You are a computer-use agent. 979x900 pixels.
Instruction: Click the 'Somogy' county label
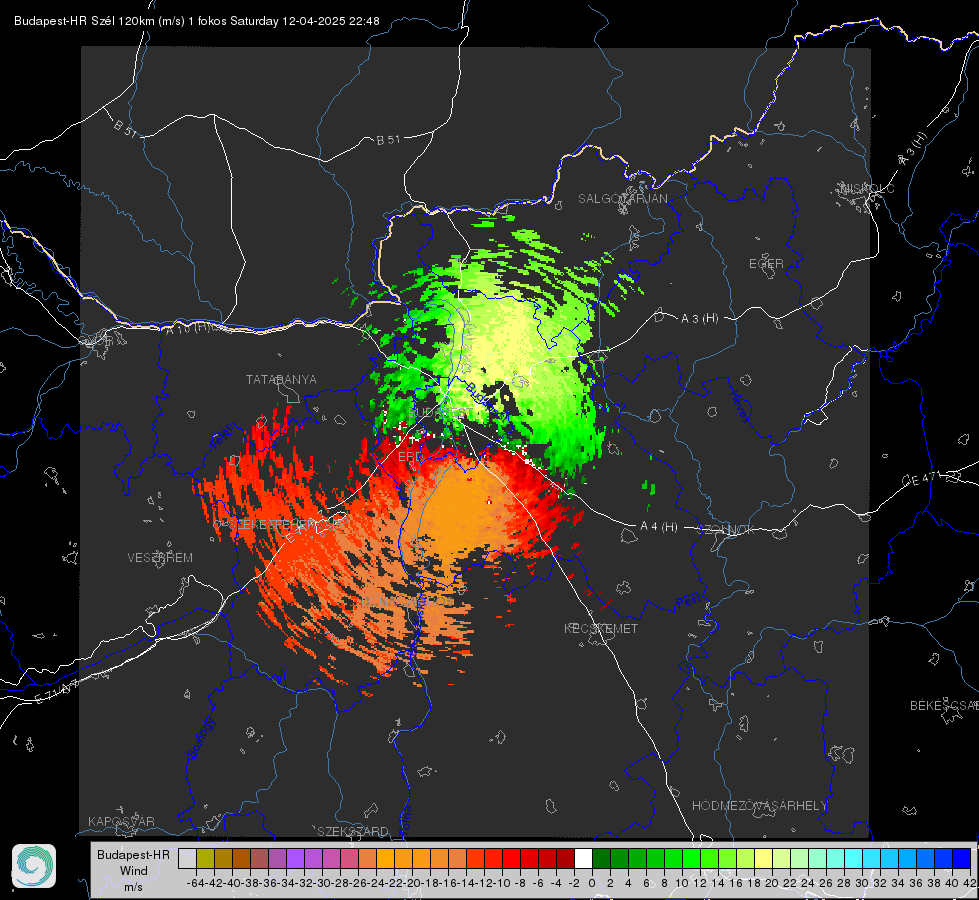pos(200,738)
